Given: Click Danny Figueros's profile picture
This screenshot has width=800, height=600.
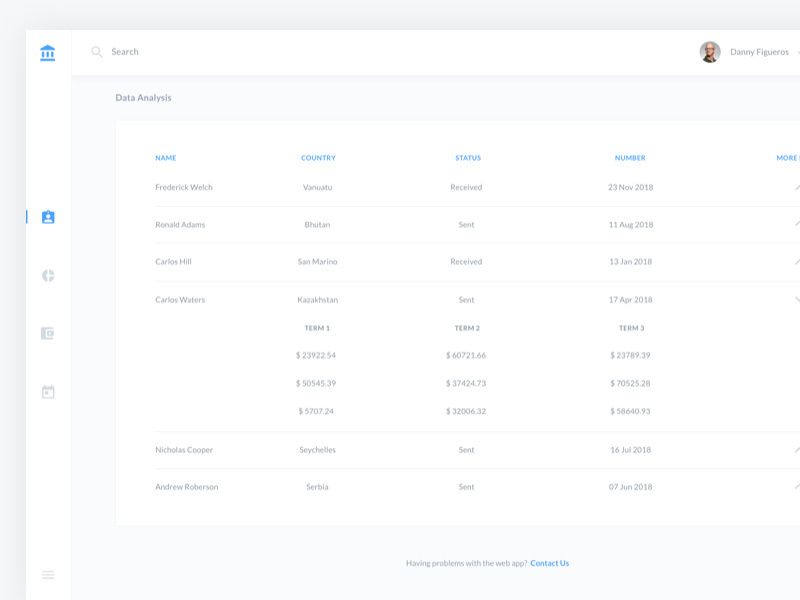Looking at the screenshot, I should tap(711, 51).
